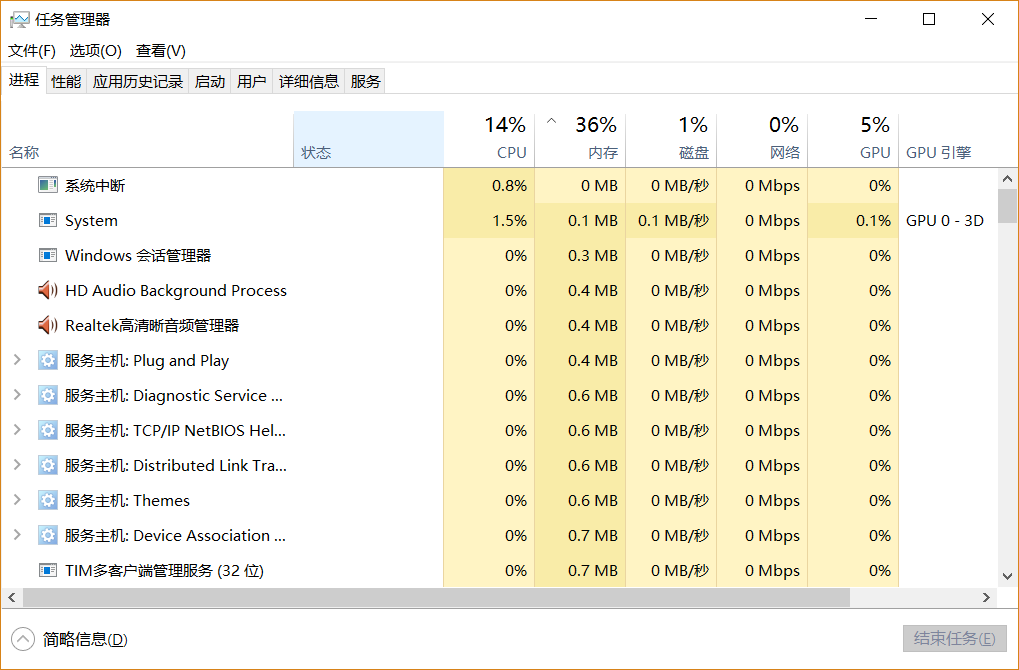The width and height of the screenshot is (1019, 670).
Task: Click the HD Audio Background Process speaker icon
Action: 47,290
